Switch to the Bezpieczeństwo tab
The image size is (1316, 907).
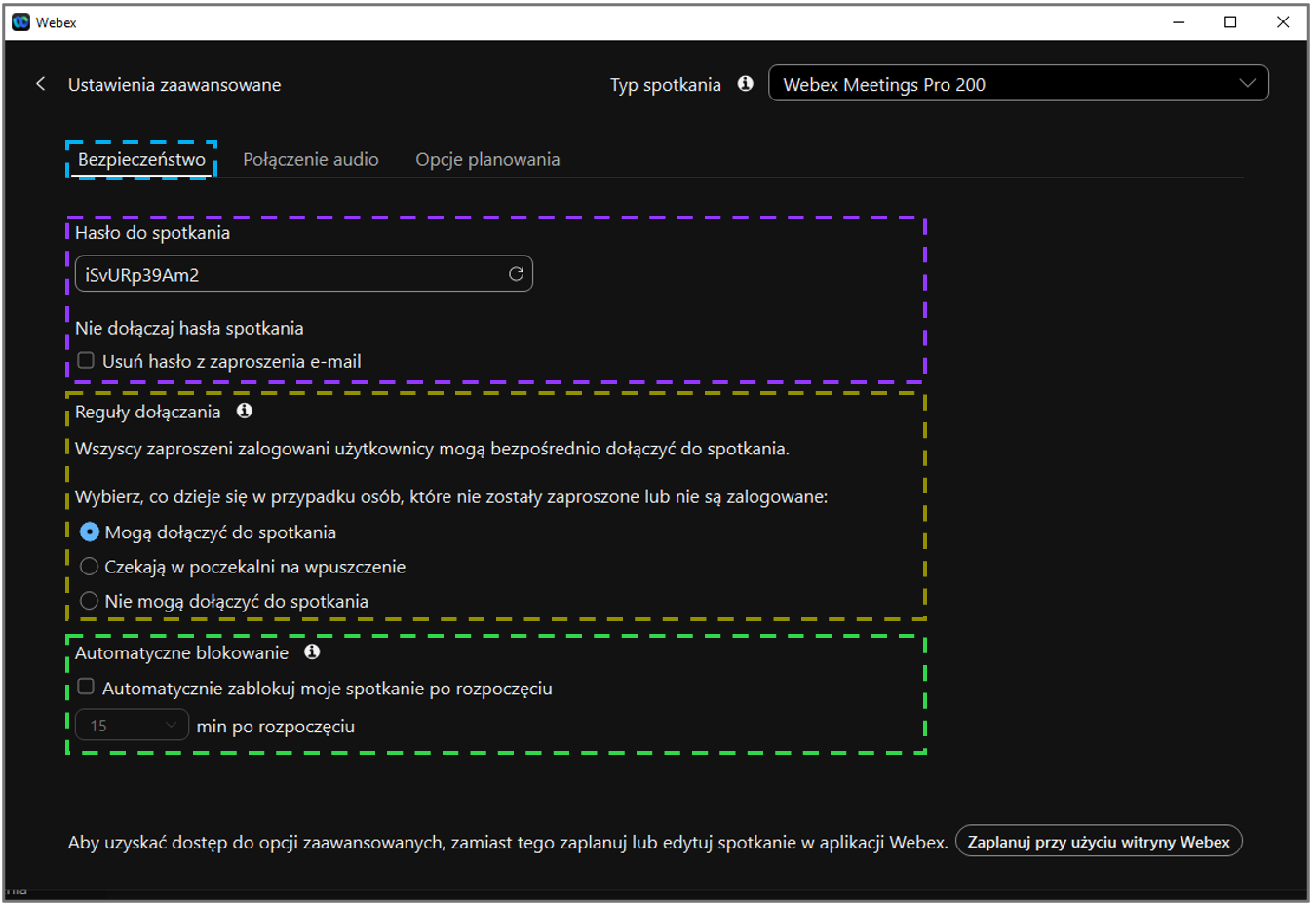(x=141, y=159)
